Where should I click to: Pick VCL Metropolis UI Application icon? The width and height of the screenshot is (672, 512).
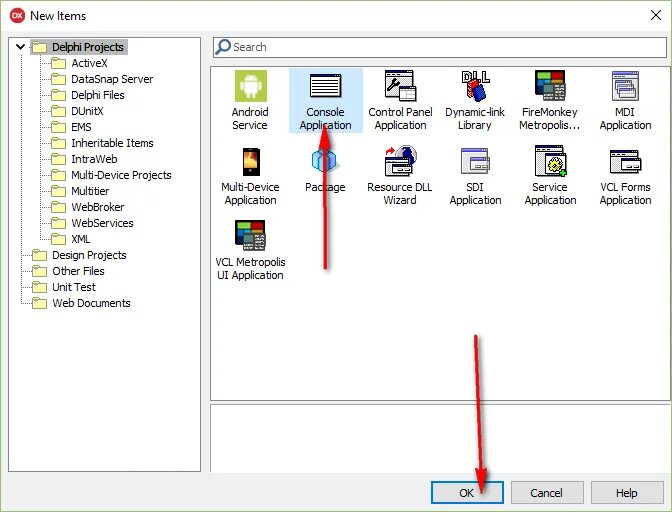point(250,235)
